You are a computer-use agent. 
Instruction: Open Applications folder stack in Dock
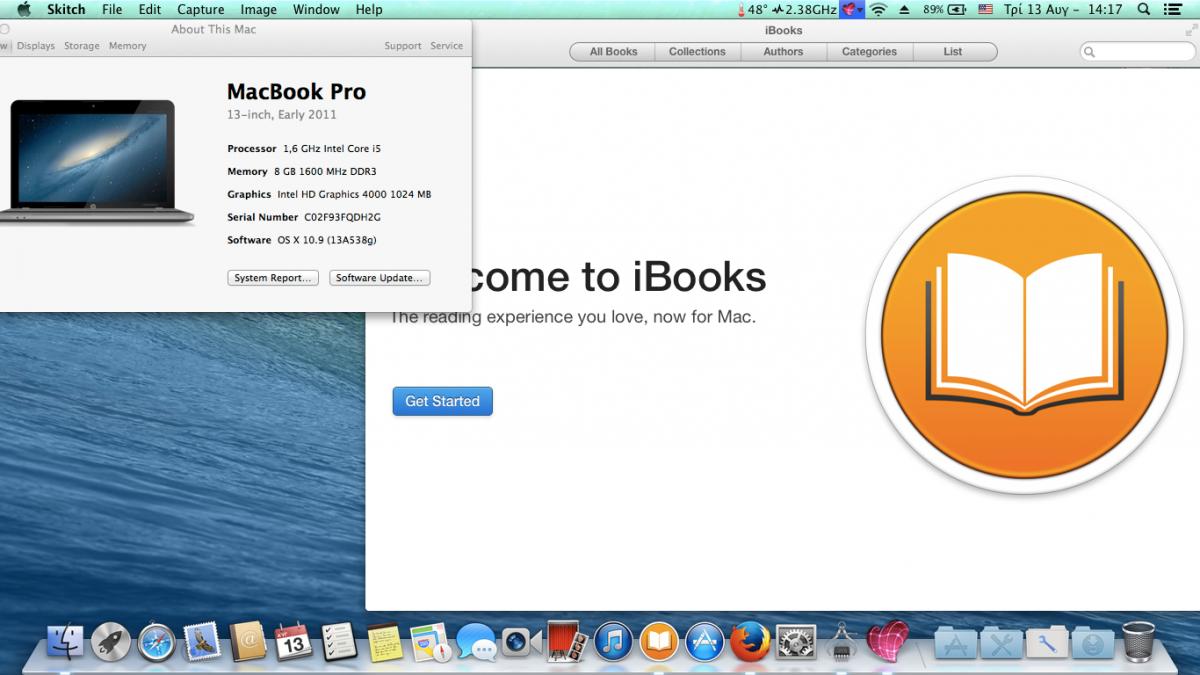(x=955, y=642)
